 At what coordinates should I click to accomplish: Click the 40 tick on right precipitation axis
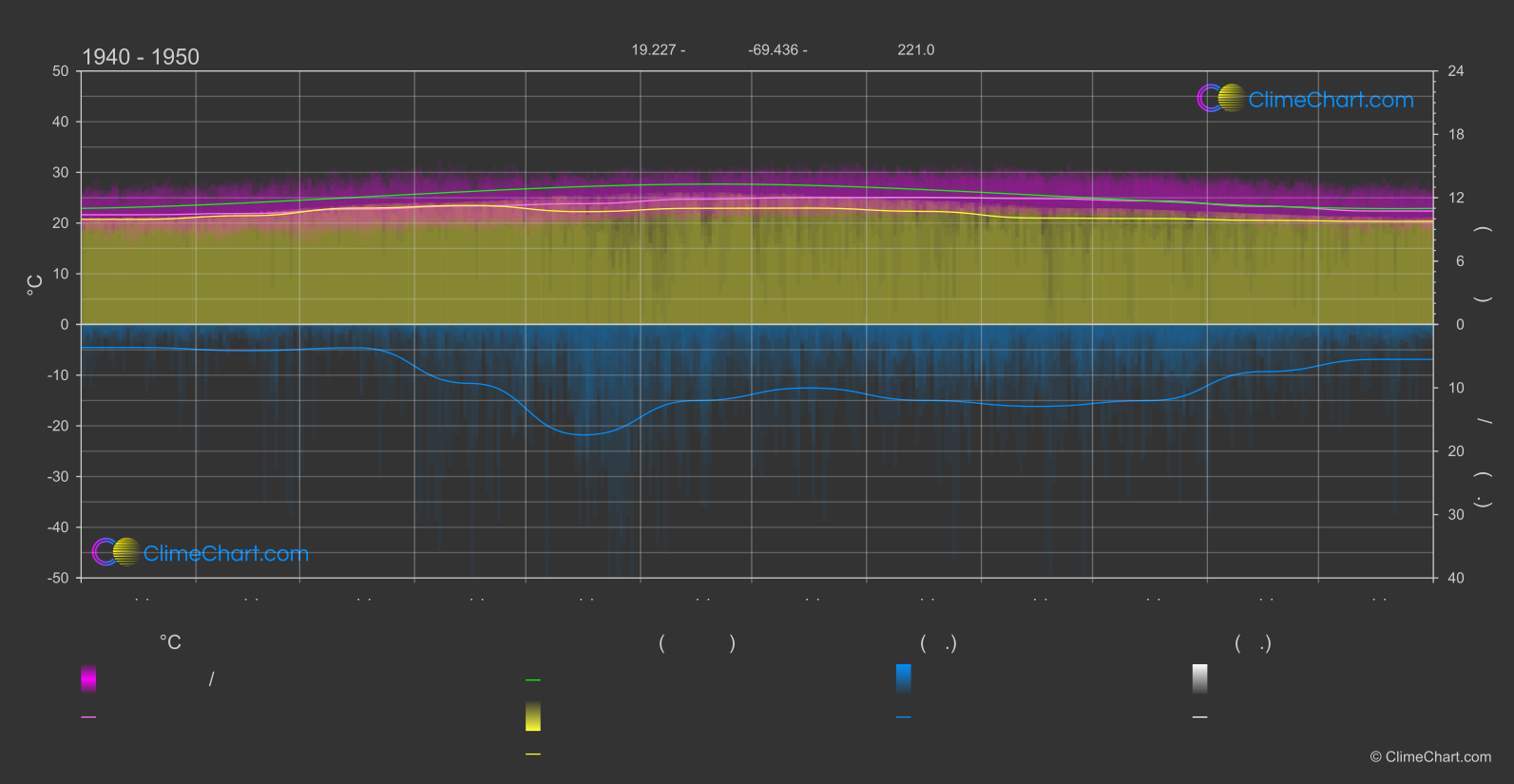(x=1455, y=578)
